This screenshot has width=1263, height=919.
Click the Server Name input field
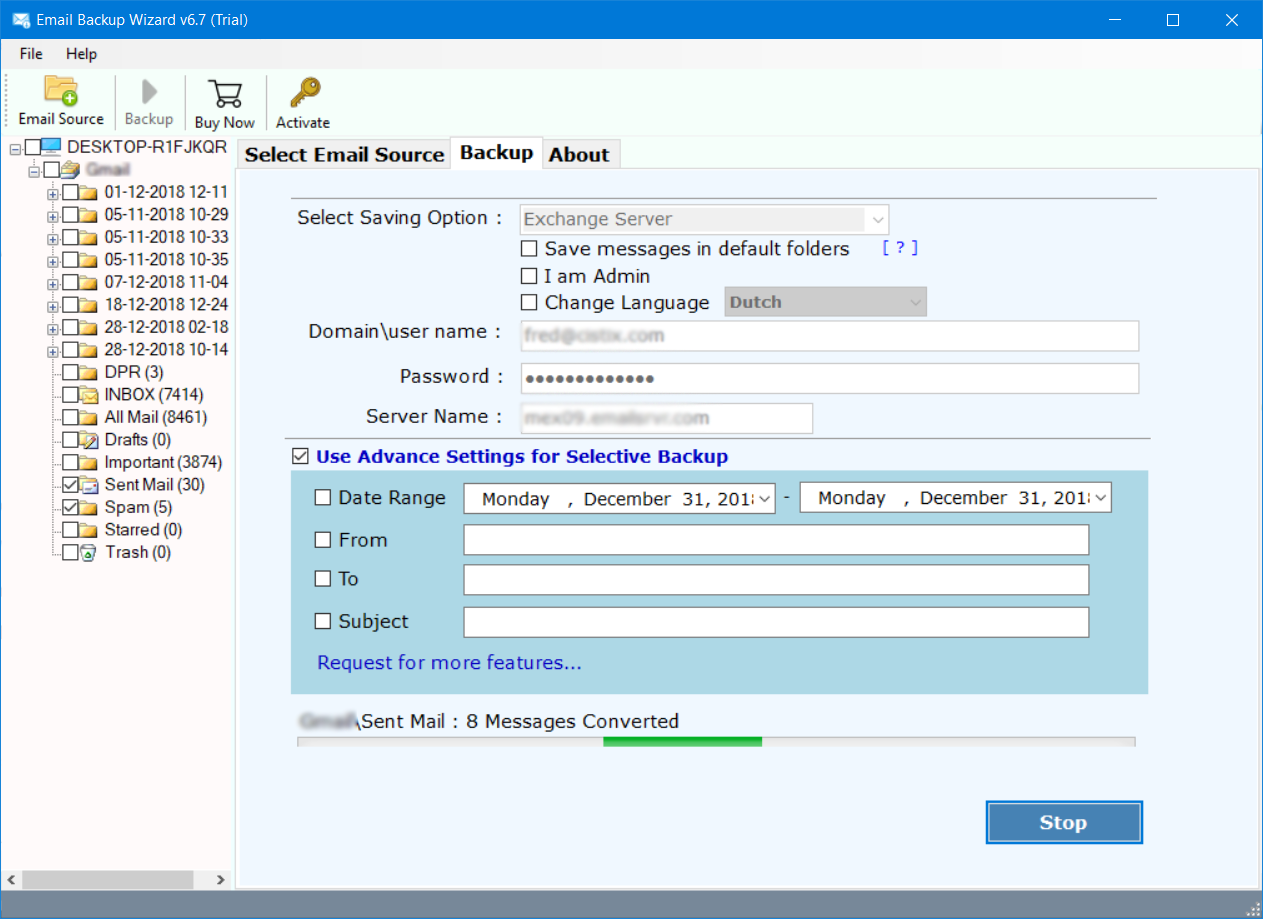tap(667, 418)
